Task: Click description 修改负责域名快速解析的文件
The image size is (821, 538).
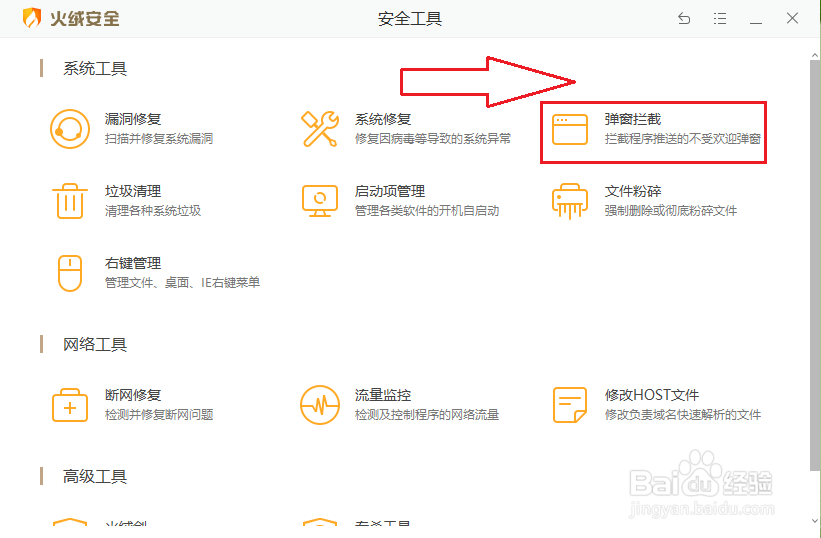Action: pyautogui.click(x=683, y=415)
